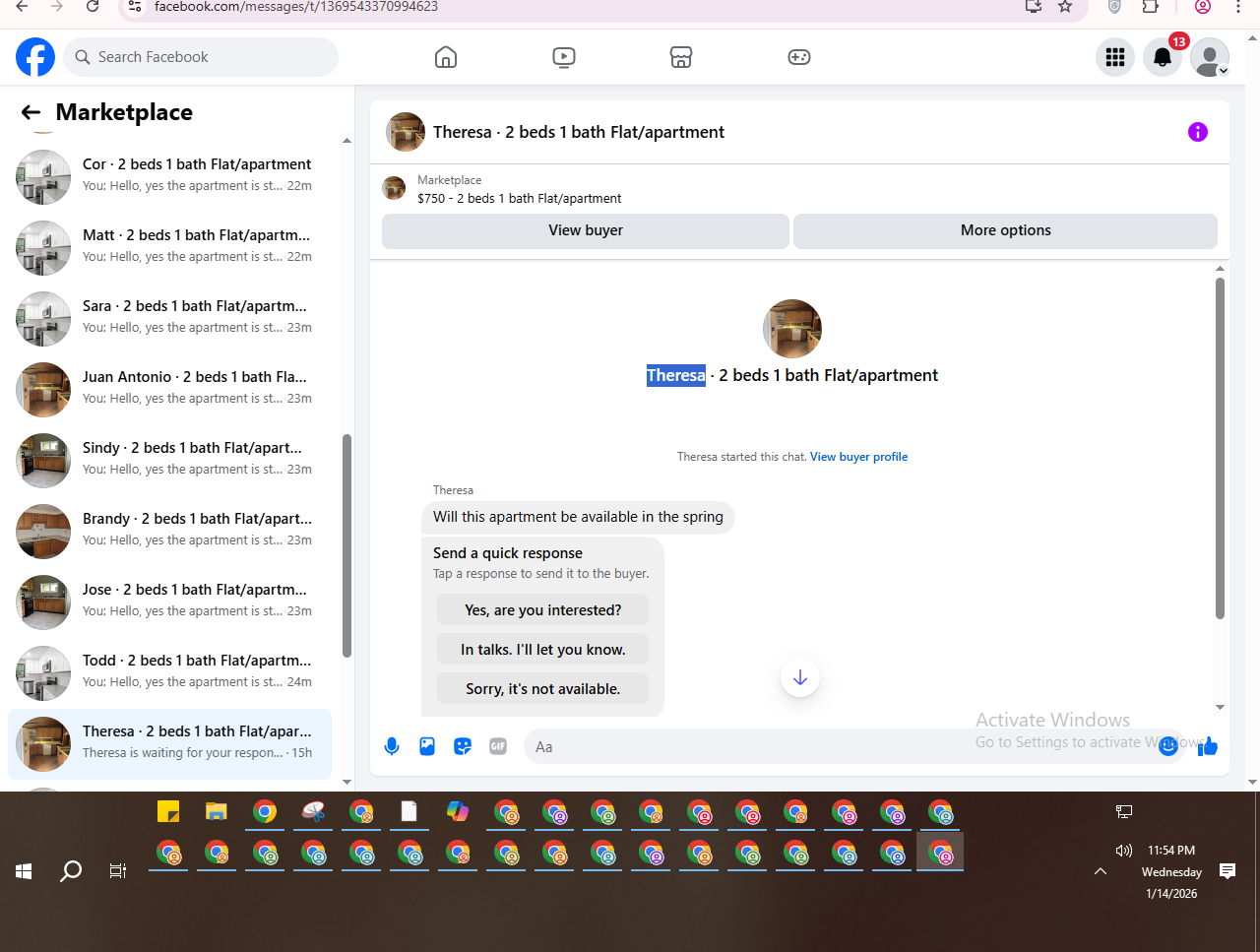Open the notifications bell

tap(1163, 57)
